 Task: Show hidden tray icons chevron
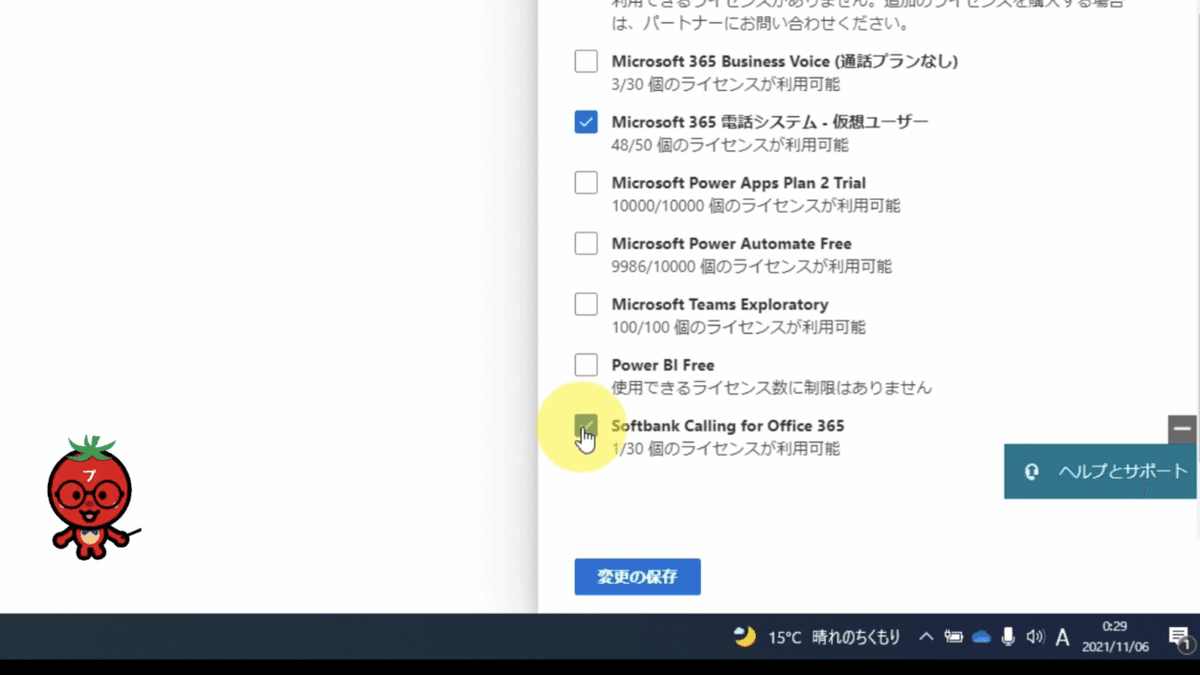[x=926, y=636]
